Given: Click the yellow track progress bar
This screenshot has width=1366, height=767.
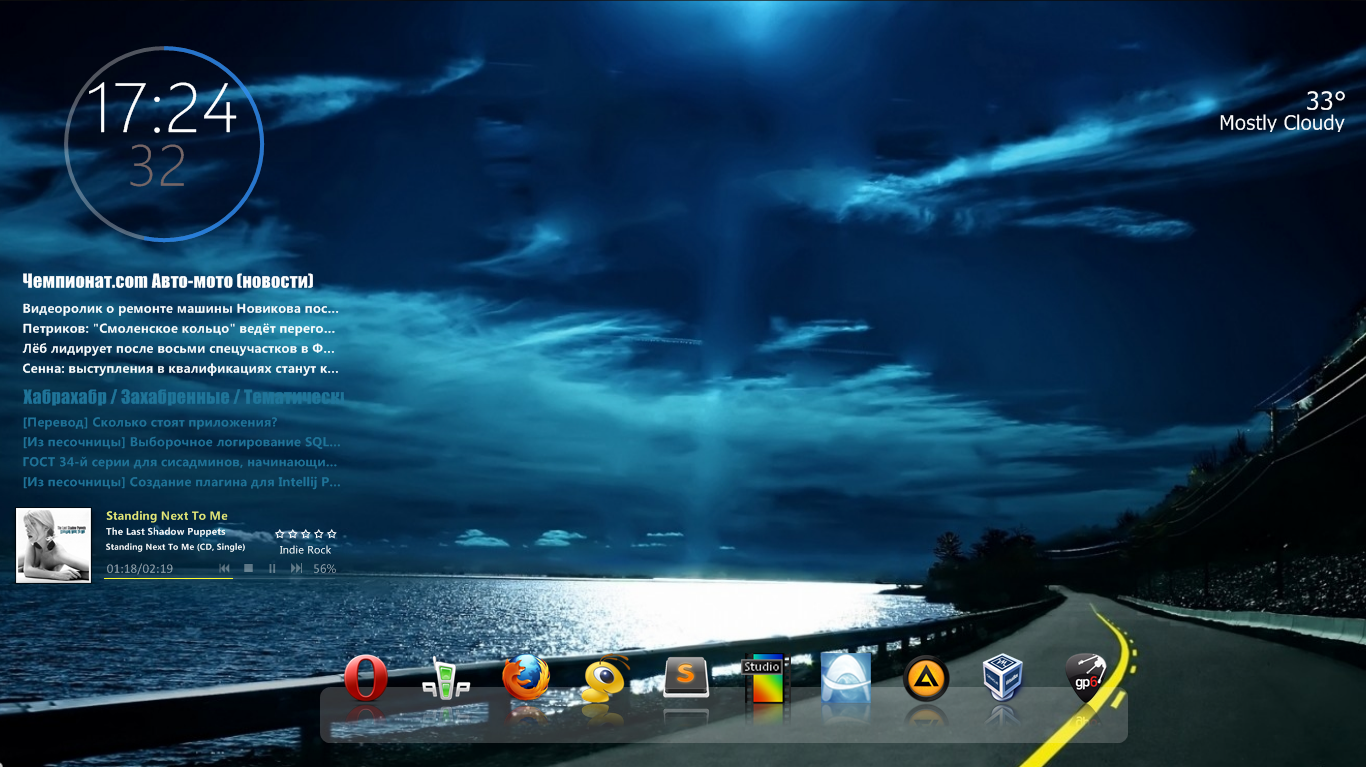Looking at the screenshot, I should coord(168,578).
